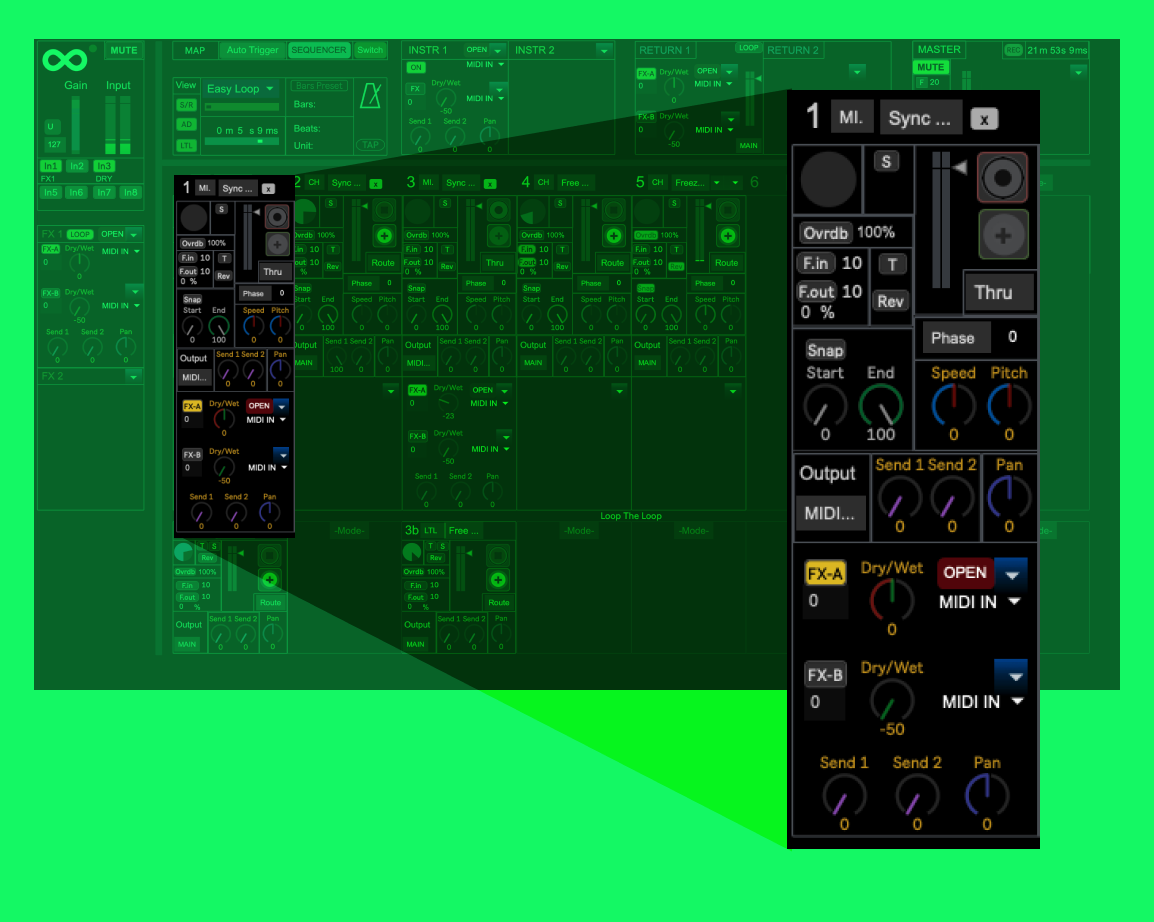Select the RETURN 1 tab
Viewport: 1154px width, 922px height.
tap(665, 50)
